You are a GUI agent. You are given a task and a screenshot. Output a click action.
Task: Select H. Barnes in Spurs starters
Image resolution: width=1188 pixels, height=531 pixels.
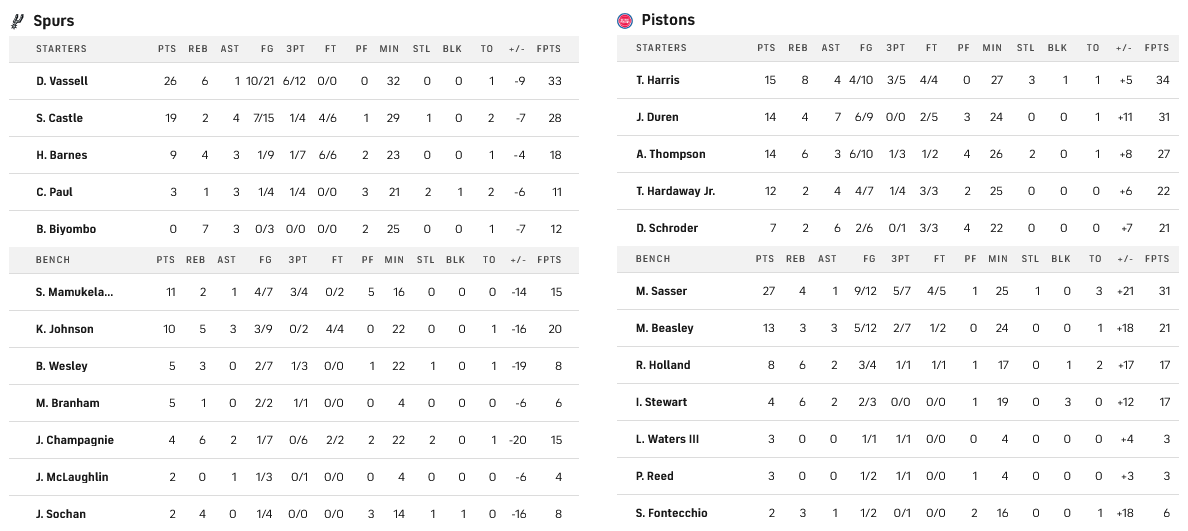pyautogui.click(x=61, y=155)
